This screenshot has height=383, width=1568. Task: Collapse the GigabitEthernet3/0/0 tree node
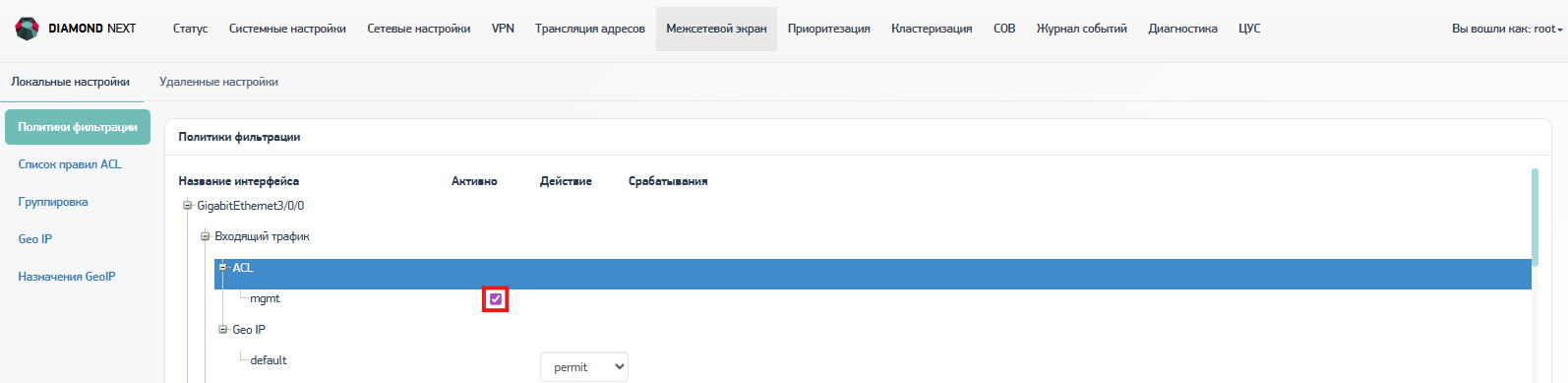187,206
